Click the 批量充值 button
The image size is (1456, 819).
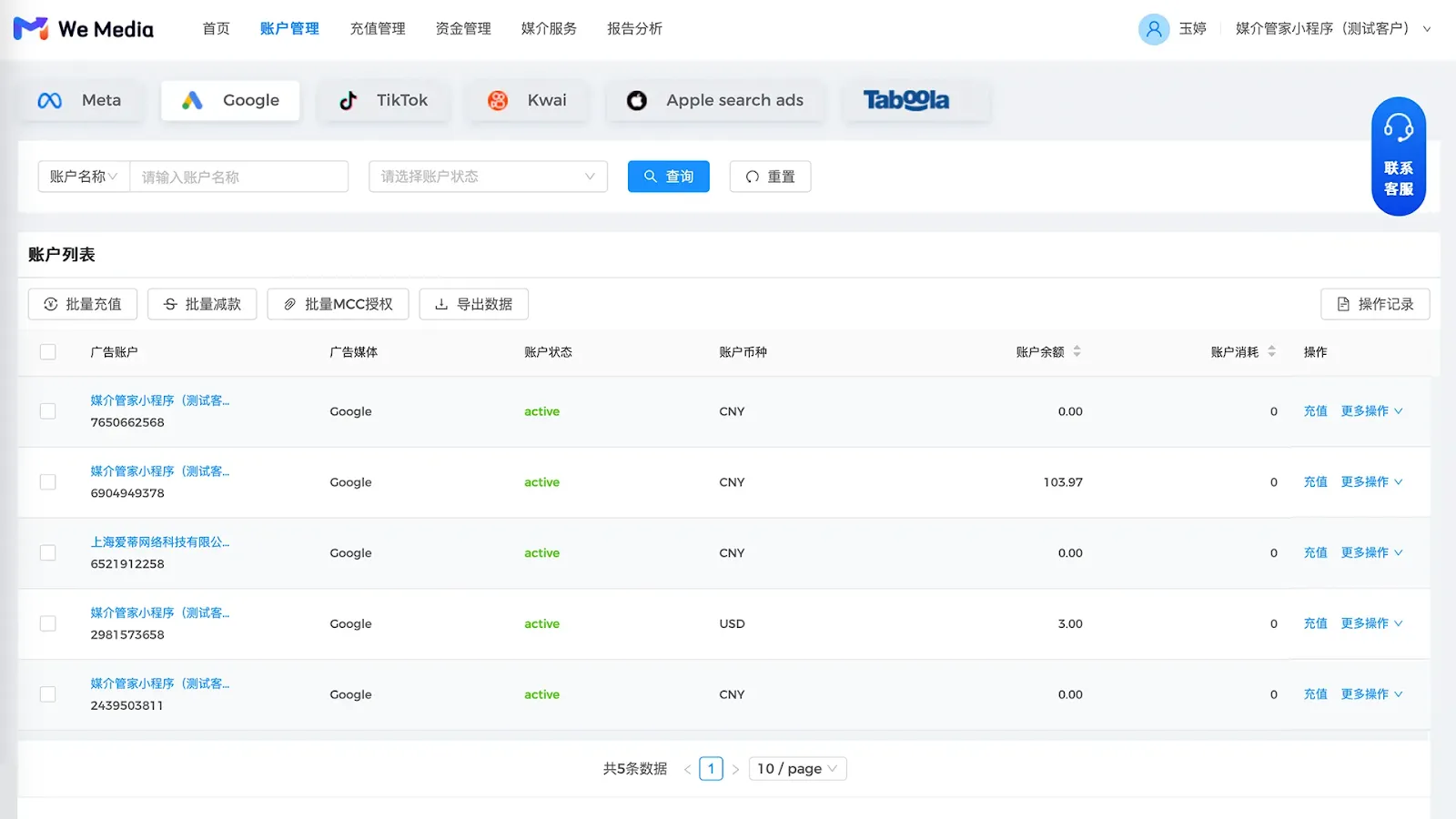click(x=83, y=304)
